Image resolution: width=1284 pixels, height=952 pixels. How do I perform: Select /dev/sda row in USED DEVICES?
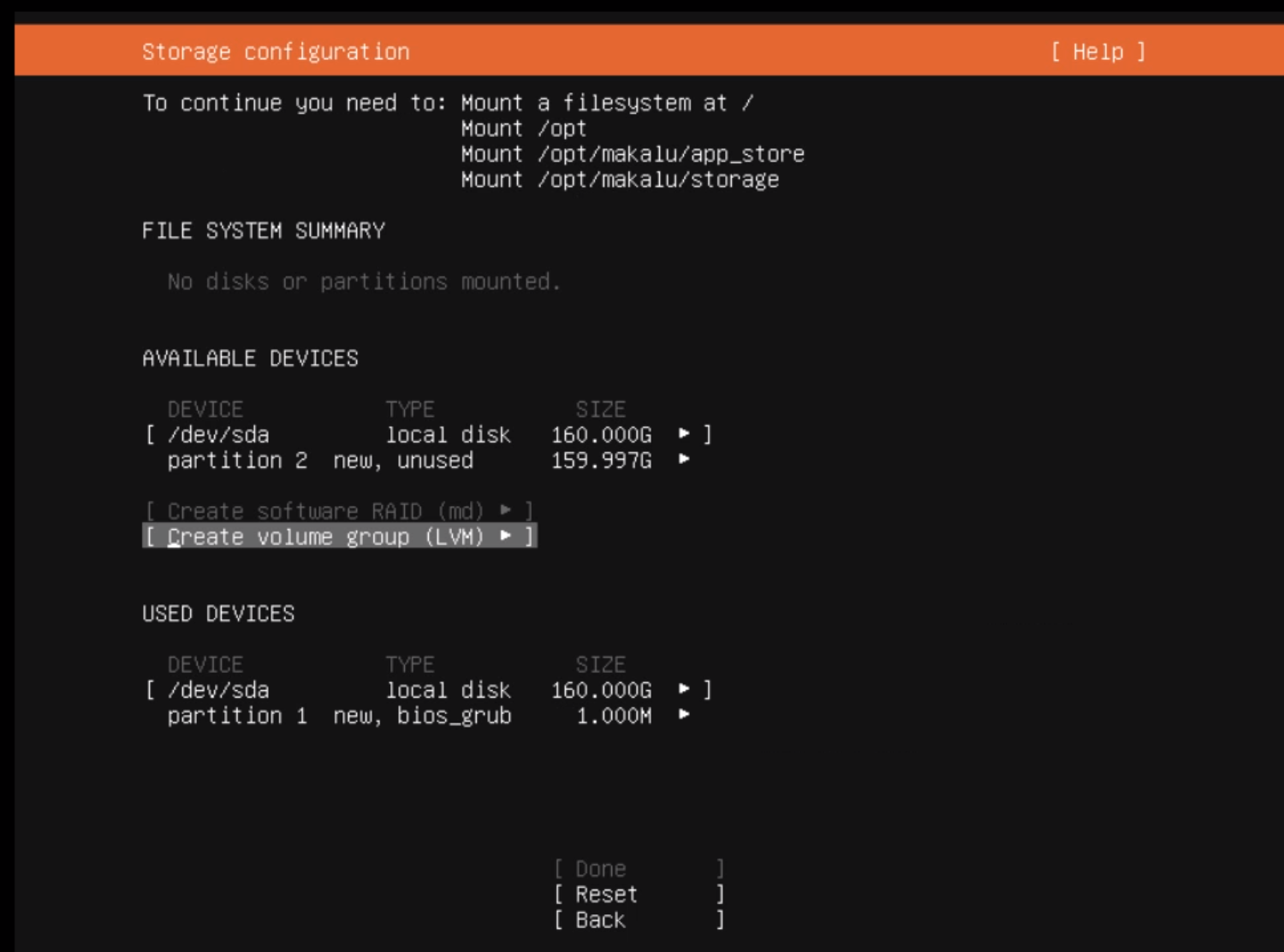pyautogui.click(x=342, y=690)
